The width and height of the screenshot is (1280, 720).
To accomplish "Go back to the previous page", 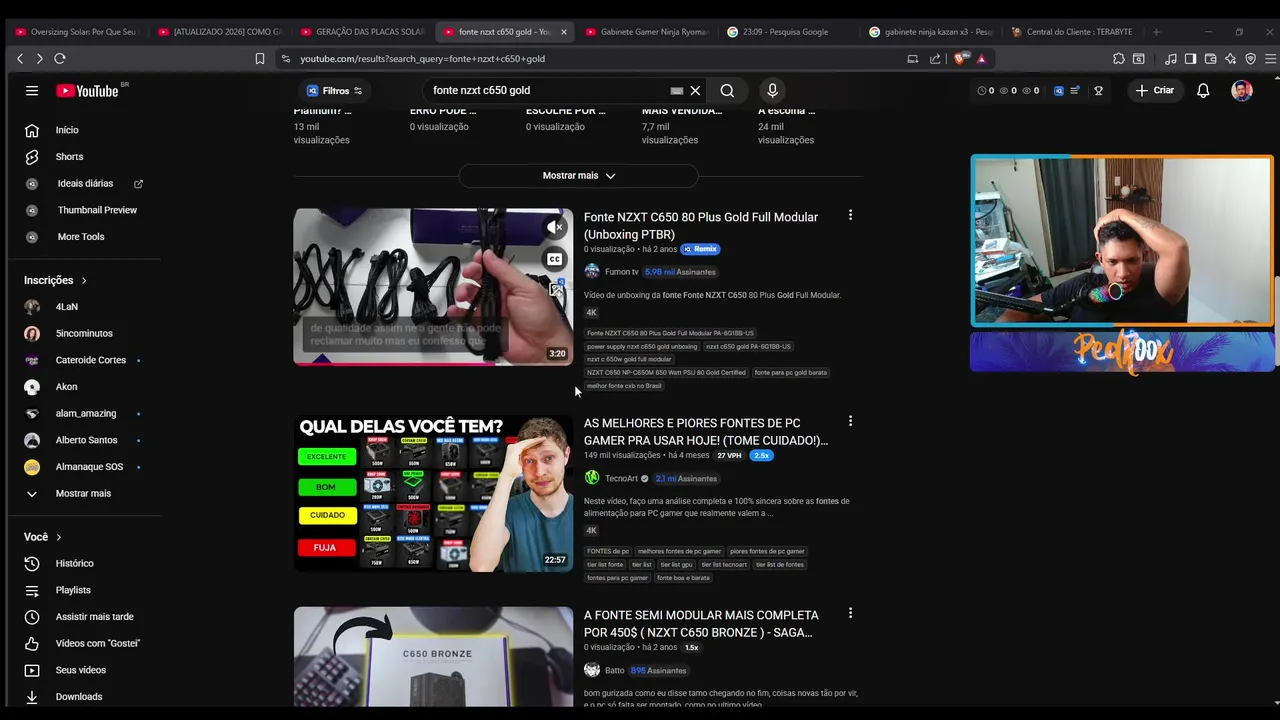I will 20,59.
